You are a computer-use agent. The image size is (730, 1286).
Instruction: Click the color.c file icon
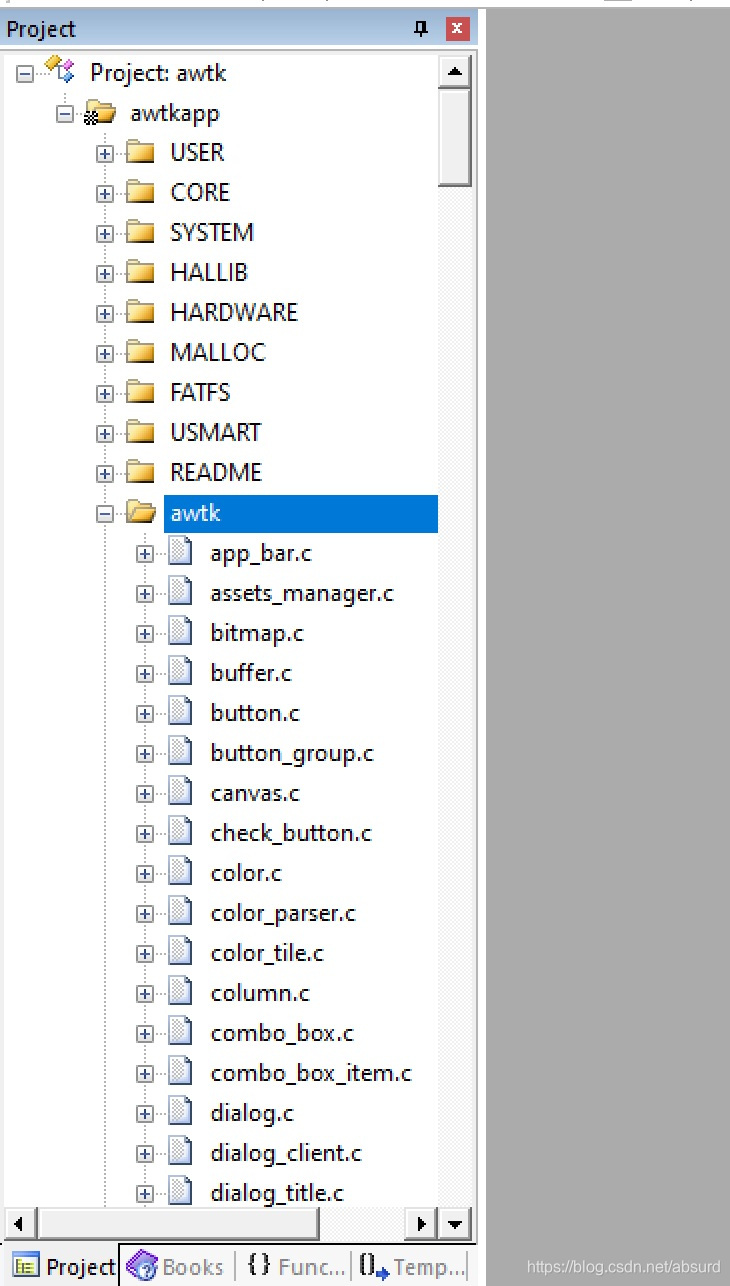(180, 872)
